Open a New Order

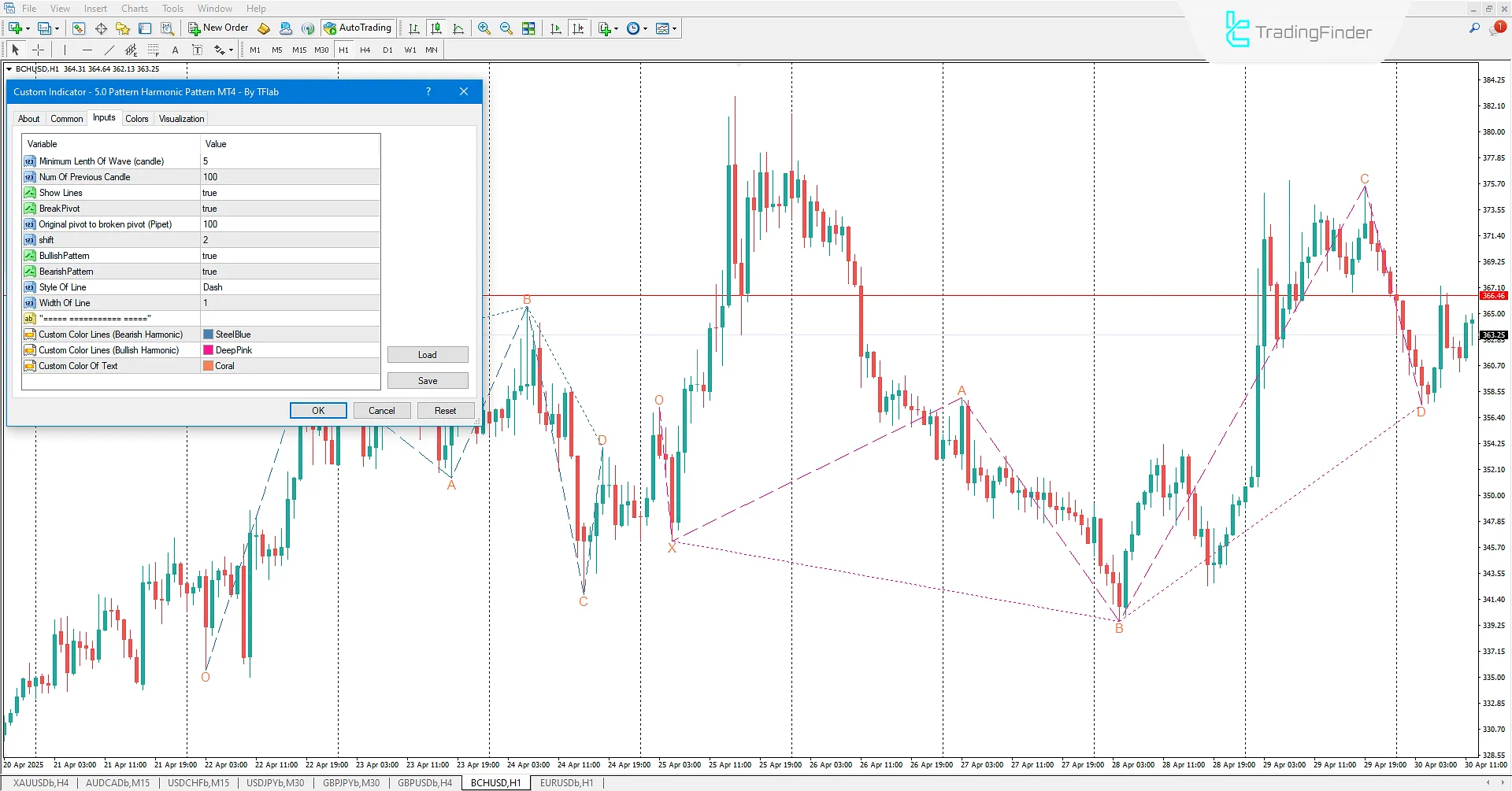(218, 28)
